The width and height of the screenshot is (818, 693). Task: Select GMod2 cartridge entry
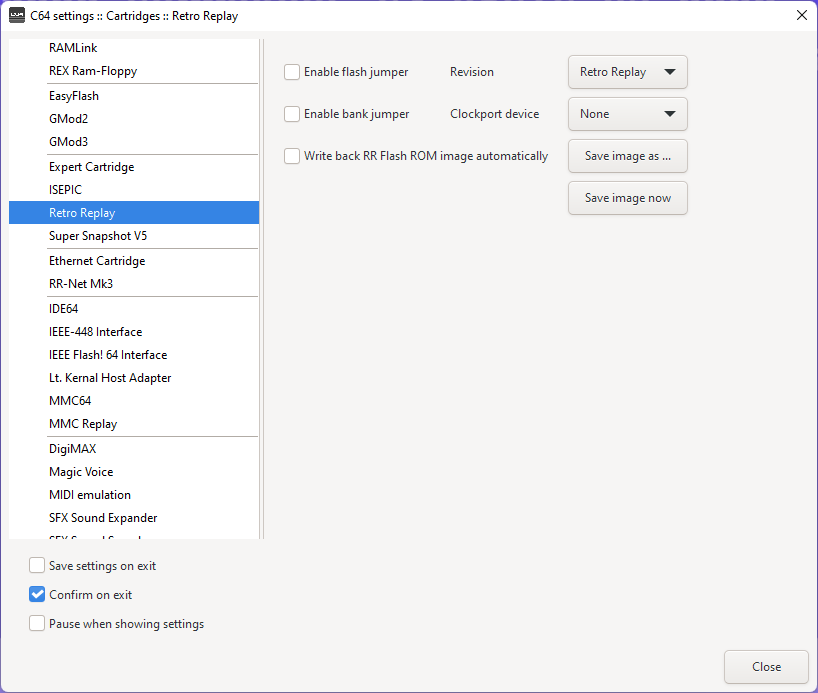(134, 119)
